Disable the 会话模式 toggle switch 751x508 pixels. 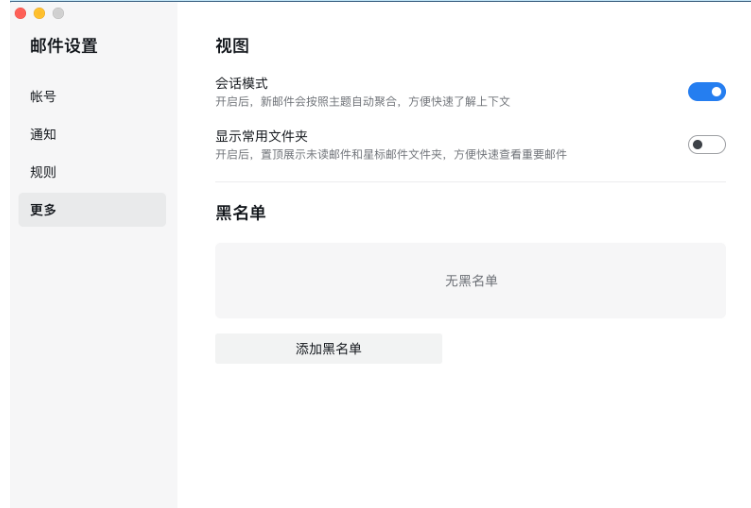[x=706, y=92]
